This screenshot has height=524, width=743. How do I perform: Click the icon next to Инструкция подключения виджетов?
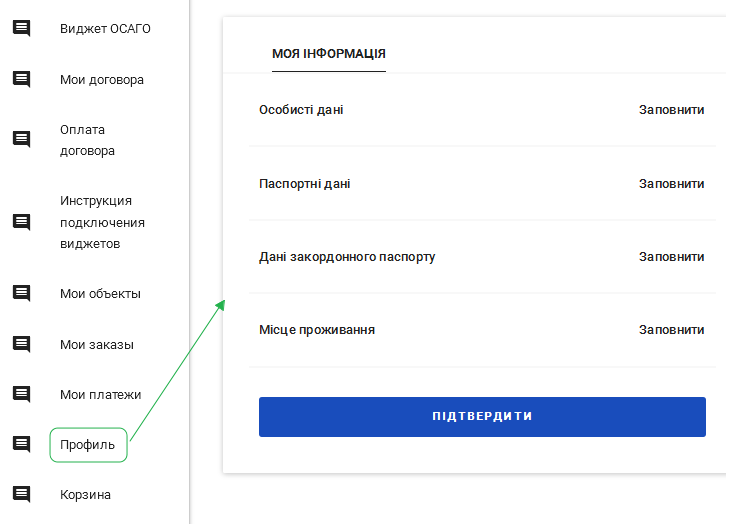pos(21,222)
